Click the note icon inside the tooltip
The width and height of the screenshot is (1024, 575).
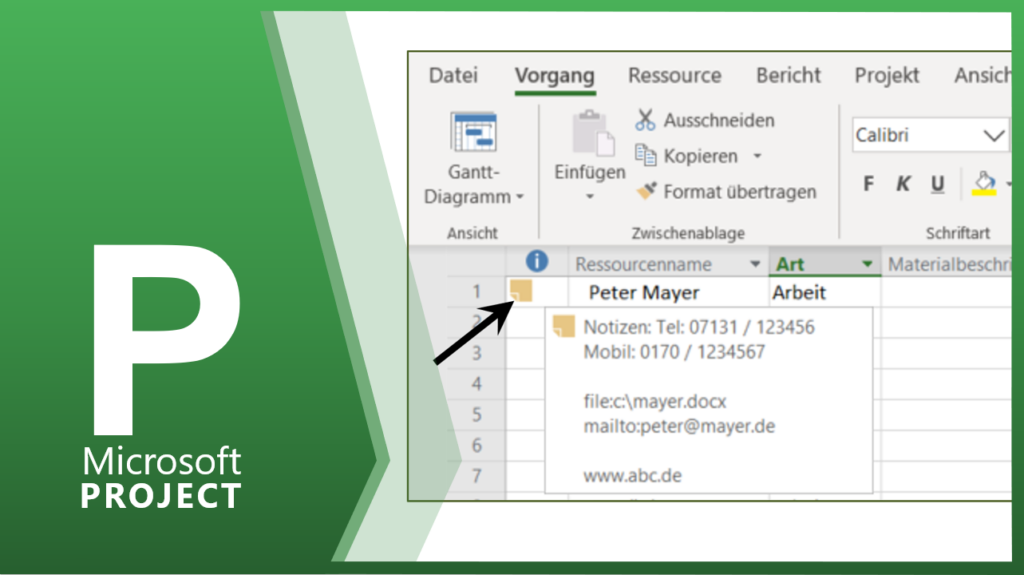pyautogui.click(x=564, y=326)
